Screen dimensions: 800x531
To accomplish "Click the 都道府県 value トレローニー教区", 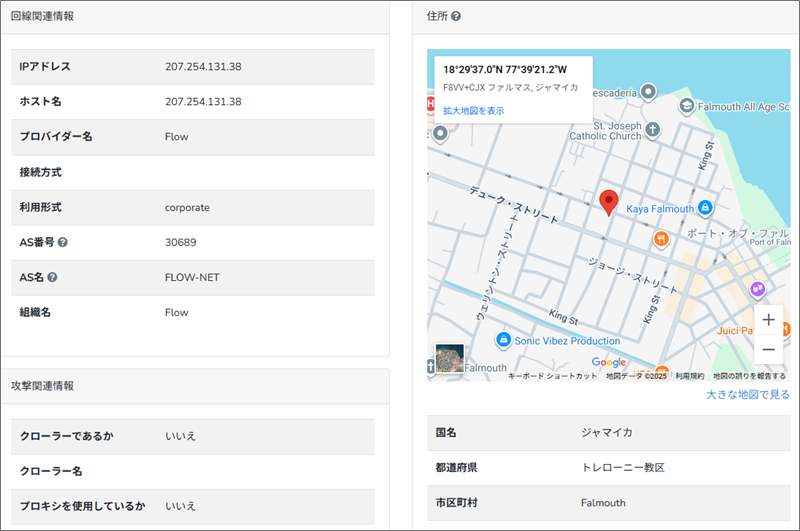I will [623, 468].
